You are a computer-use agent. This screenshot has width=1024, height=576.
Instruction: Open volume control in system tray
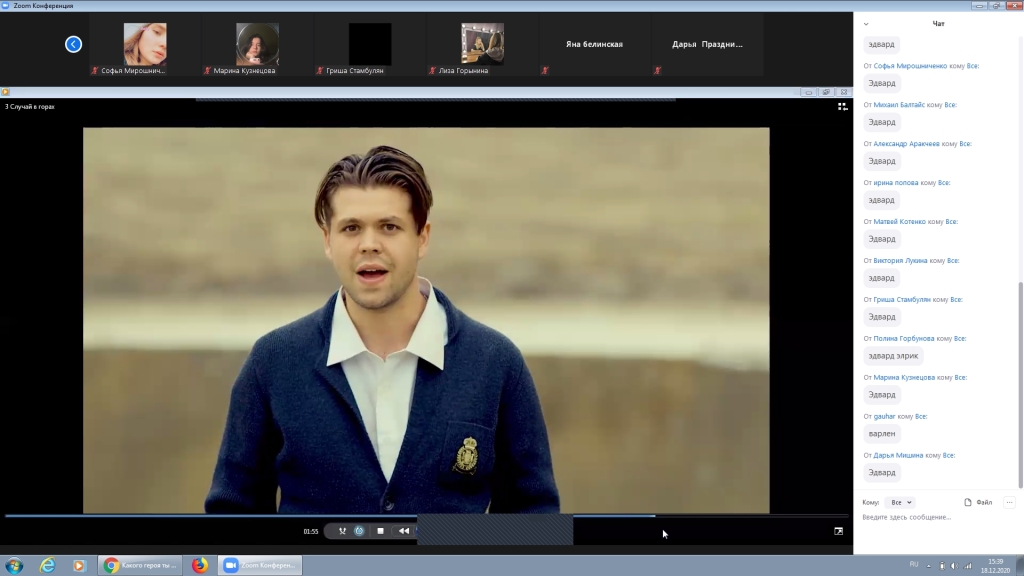(x=954, y=566)
